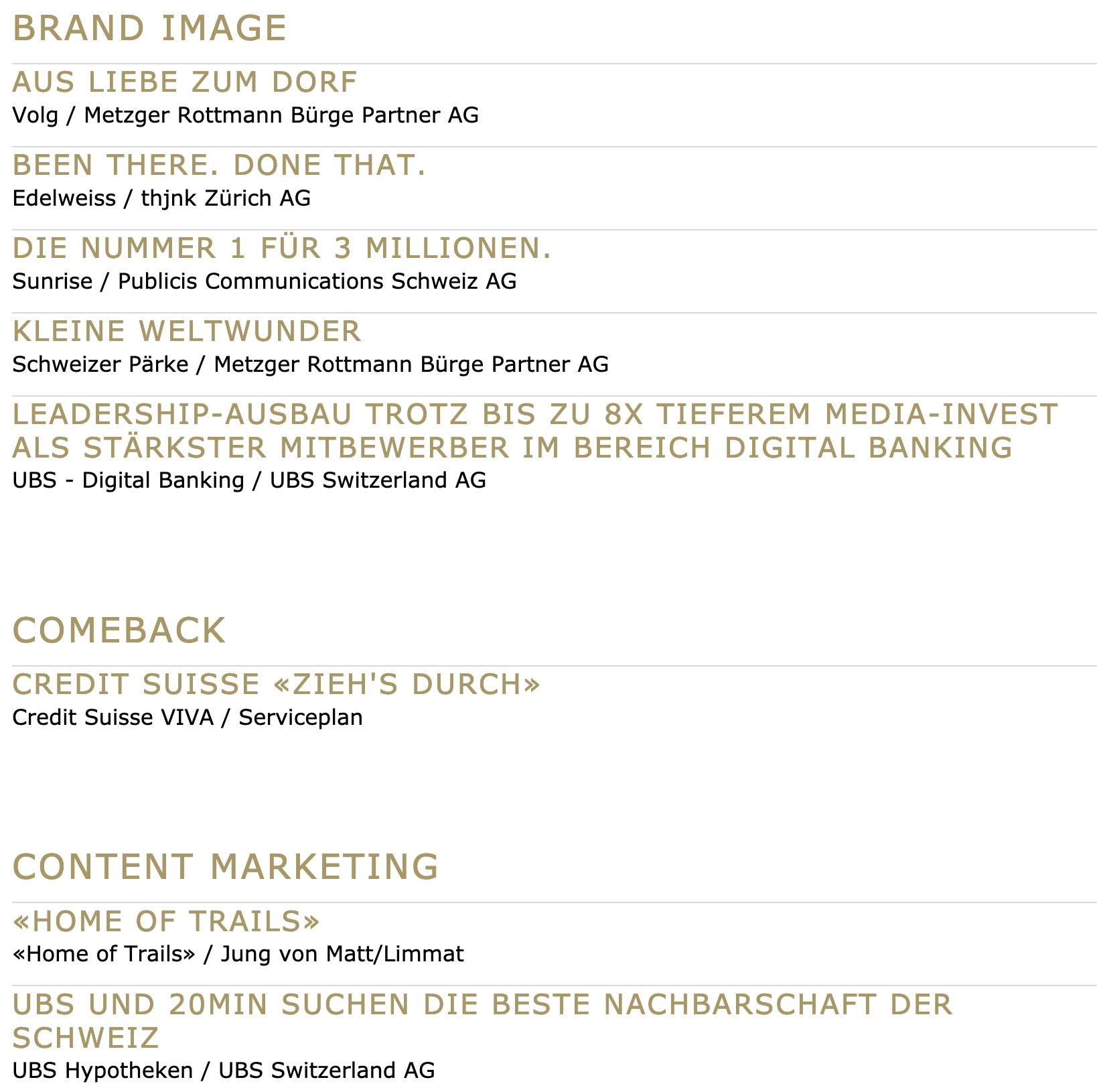Open the "Leadership-Ausbau trotz bis zu 8x" headline
The image size is (1097, 1092).
[x=535, y=431]
